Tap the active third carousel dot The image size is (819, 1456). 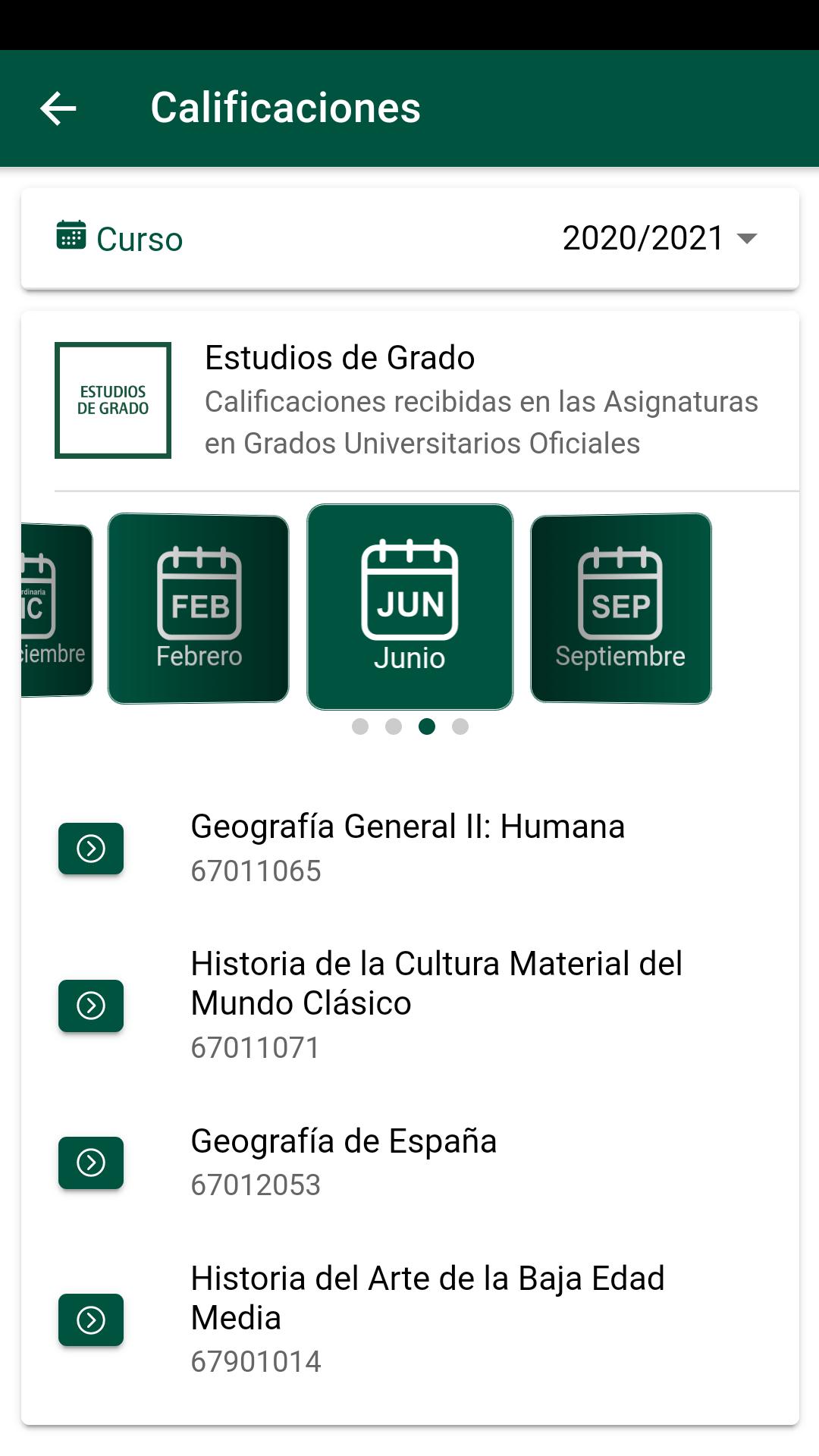[427, 726]
